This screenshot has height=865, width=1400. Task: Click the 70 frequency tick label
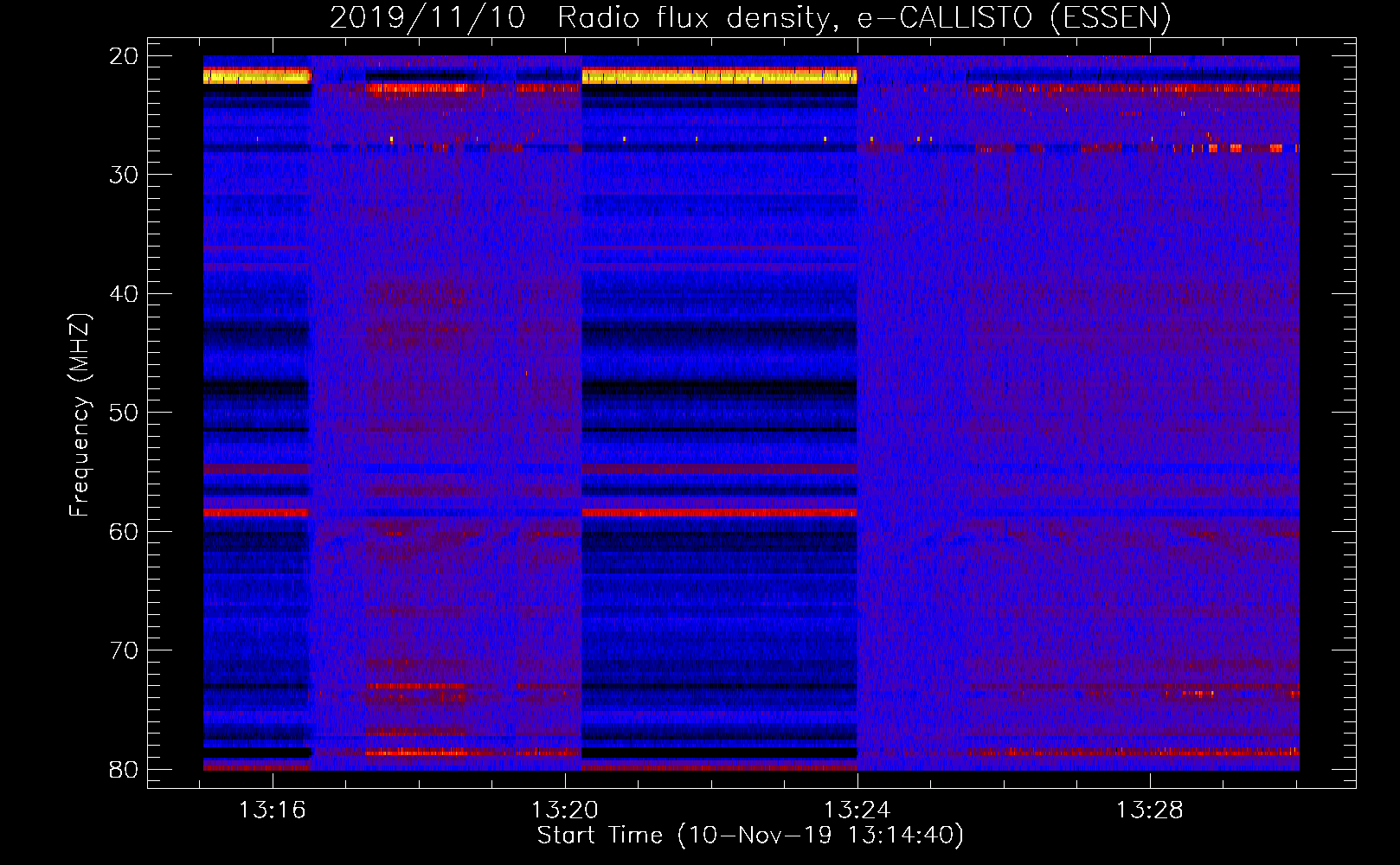point(124,650)
